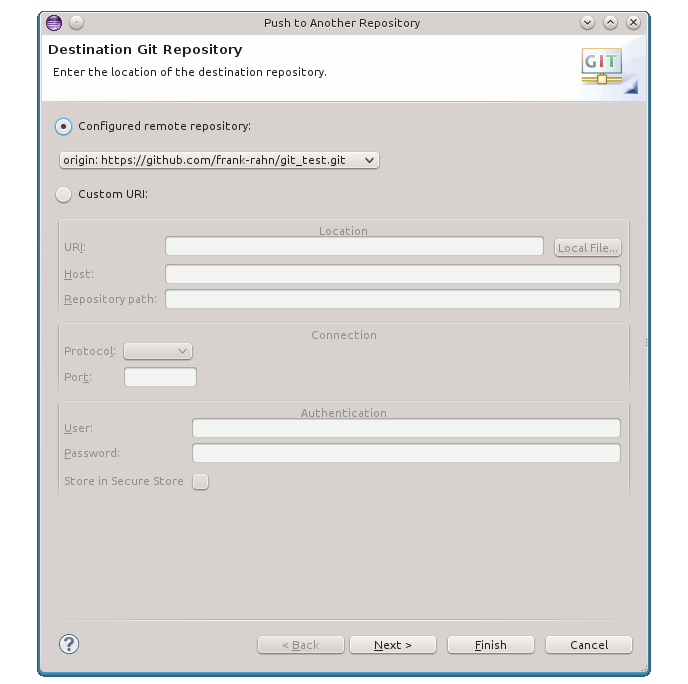Click into the Password input field

pyautogui.click(x=406, y=453)
